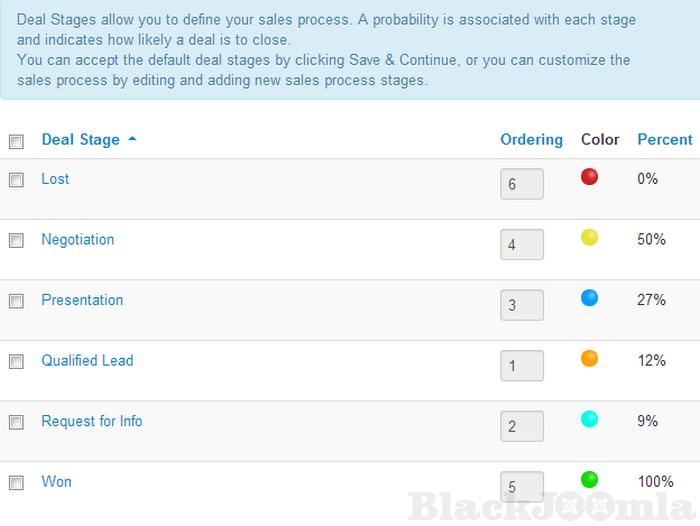Sort by the Deal Stage column header
The height and width of the screenshot is (526, 700).
click(x=81, y=140)
